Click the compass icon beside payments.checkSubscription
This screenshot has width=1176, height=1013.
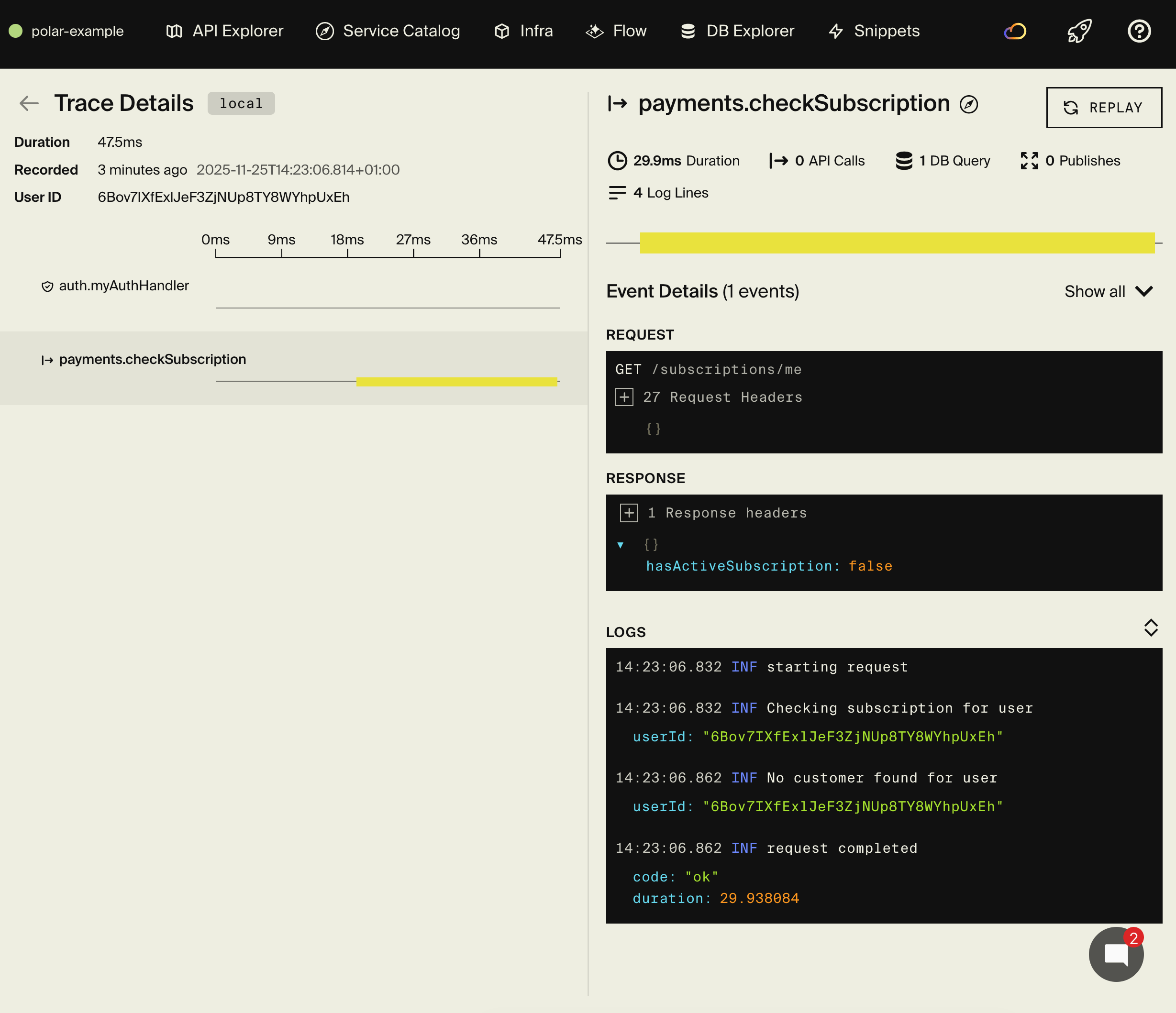pyautogui.click(x=969, y=104)
